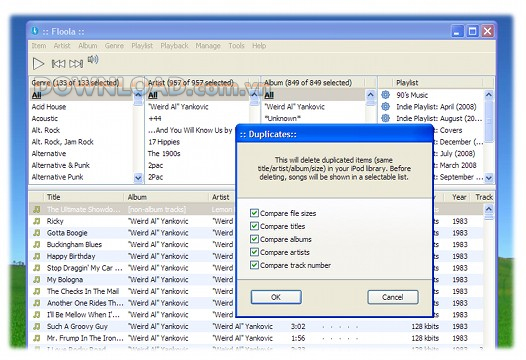This screenshot has height=360, width=526.
Task: Click the track list scroll up arrow
Action: 489,209
